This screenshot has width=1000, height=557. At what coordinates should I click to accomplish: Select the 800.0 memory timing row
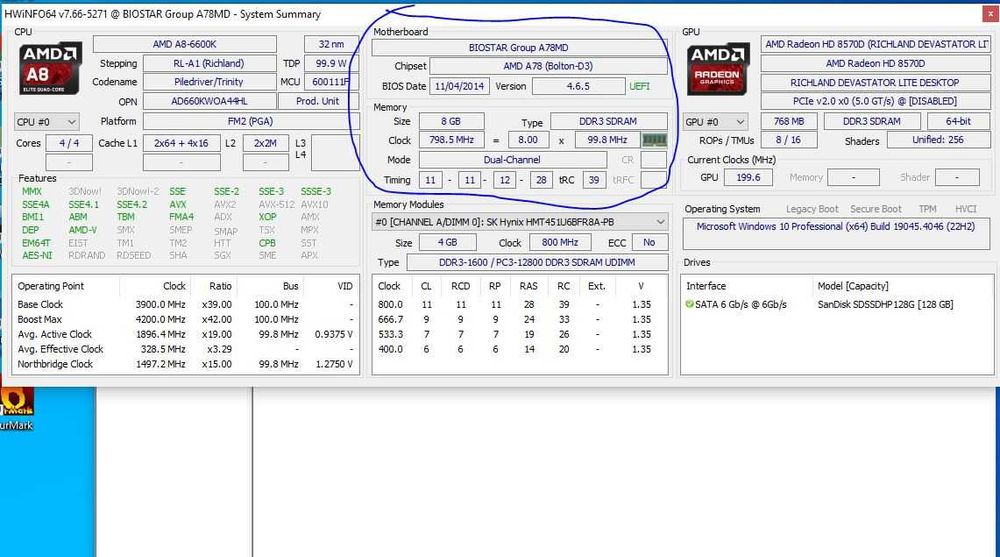tap(519, 304)
